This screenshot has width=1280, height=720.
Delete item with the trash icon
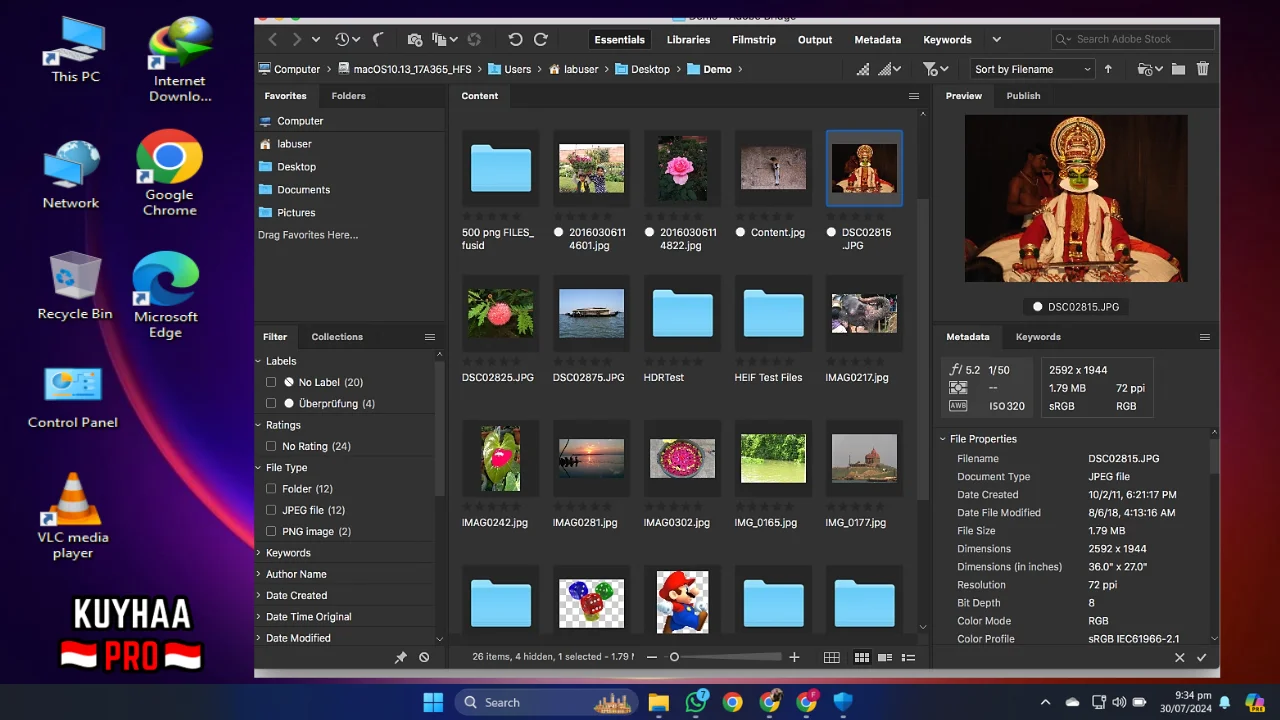tap(1203, 69)
